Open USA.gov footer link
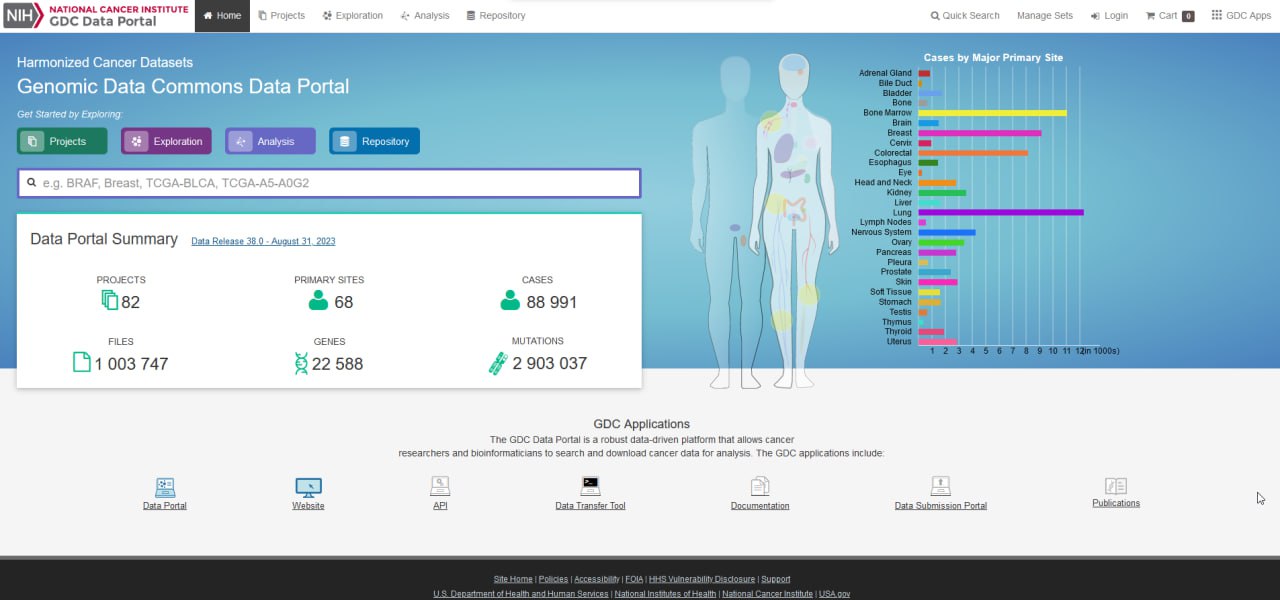 pos(835,594)
